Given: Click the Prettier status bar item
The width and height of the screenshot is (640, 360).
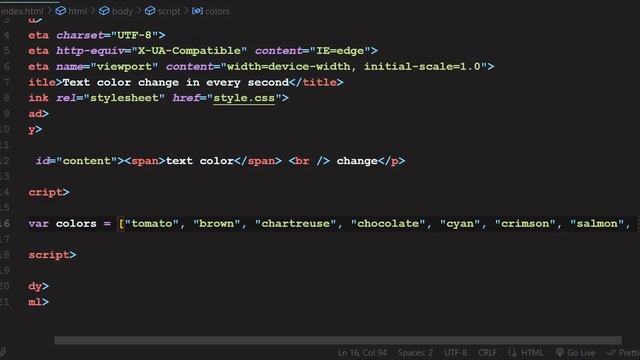Looking at the screenshot, I should [x=623, y=353].
